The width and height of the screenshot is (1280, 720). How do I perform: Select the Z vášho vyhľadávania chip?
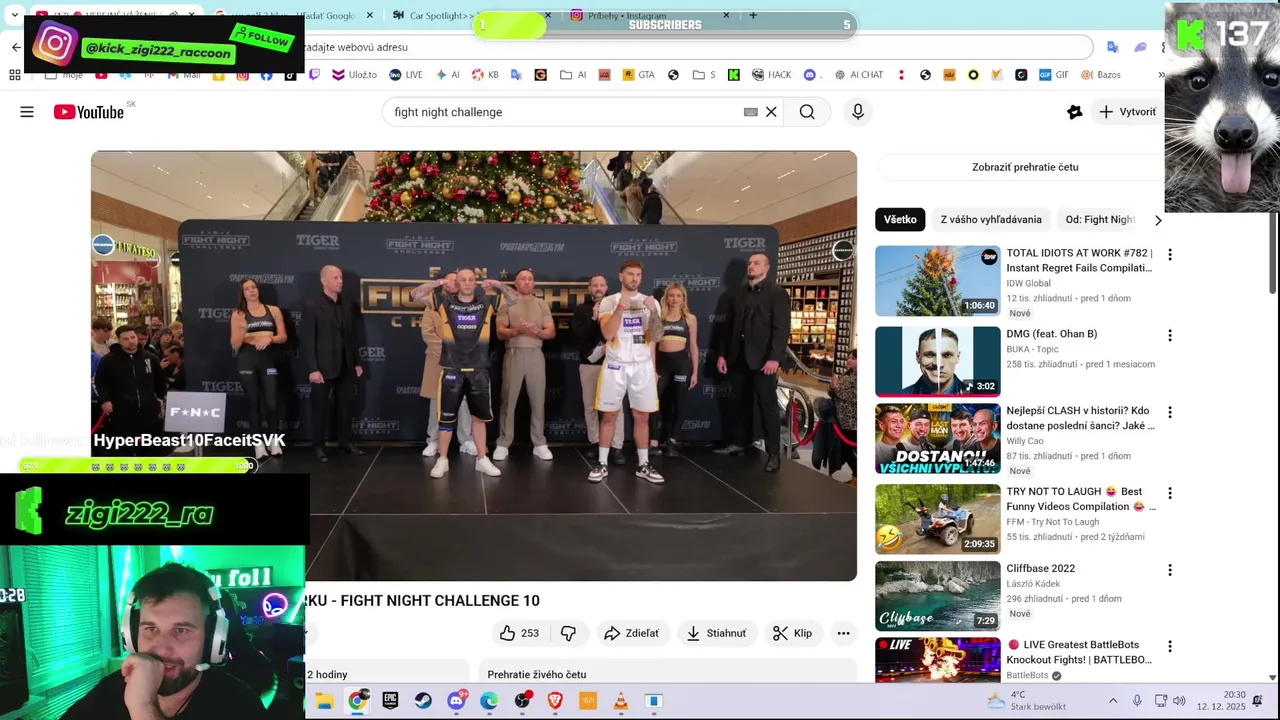(991, 220)
